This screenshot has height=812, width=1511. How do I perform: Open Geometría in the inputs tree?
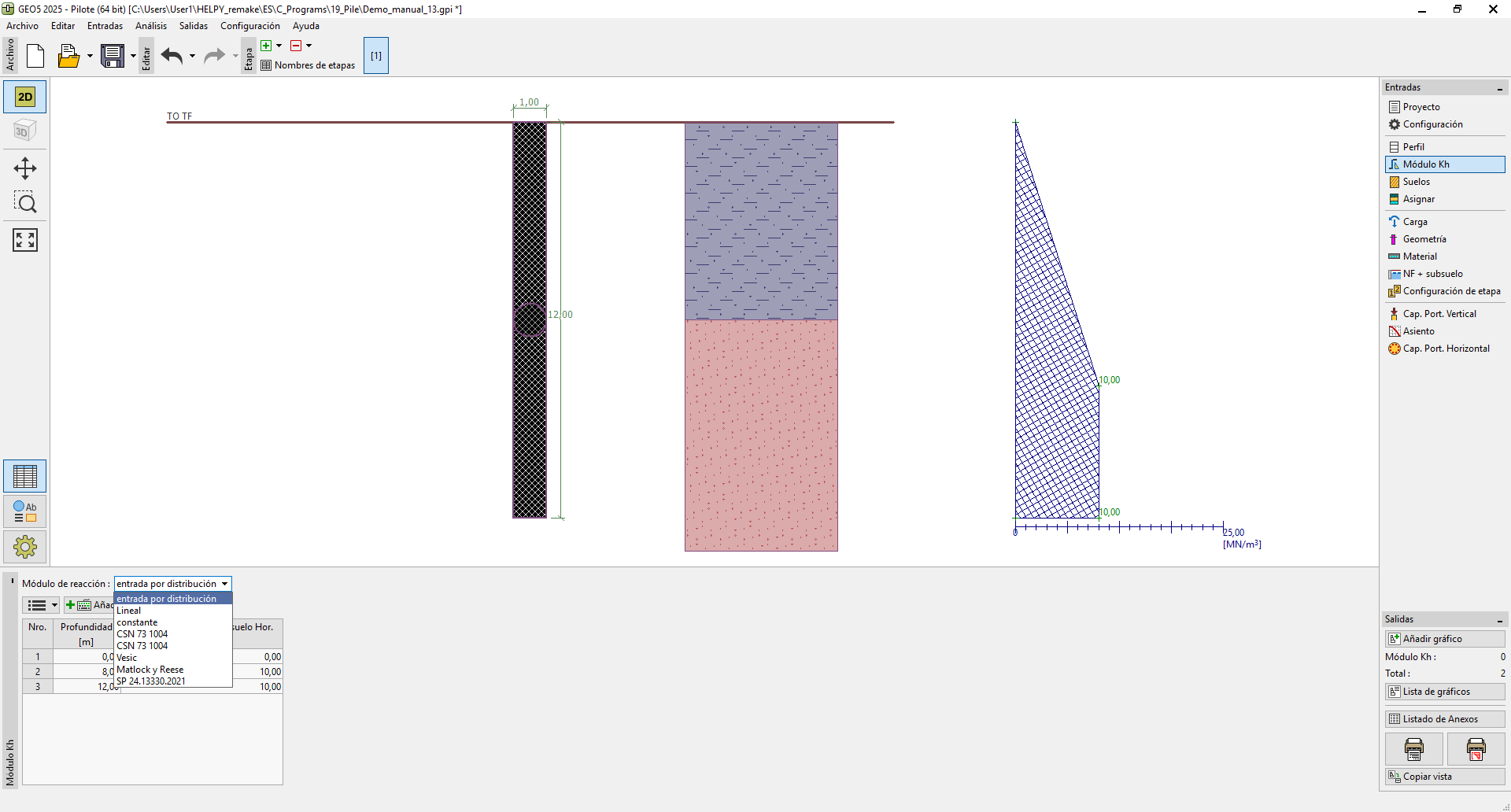point(1424,239)
